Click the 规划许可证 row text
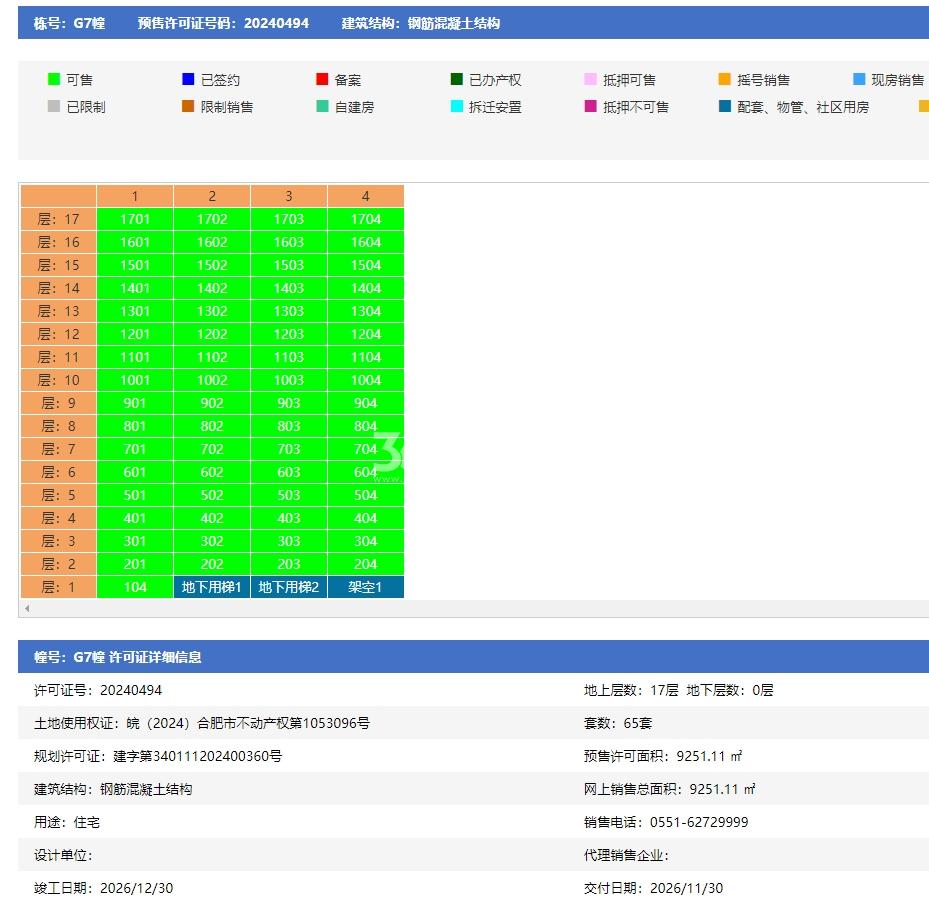Screen dimensions: 929x915 [x=158, y=756]
